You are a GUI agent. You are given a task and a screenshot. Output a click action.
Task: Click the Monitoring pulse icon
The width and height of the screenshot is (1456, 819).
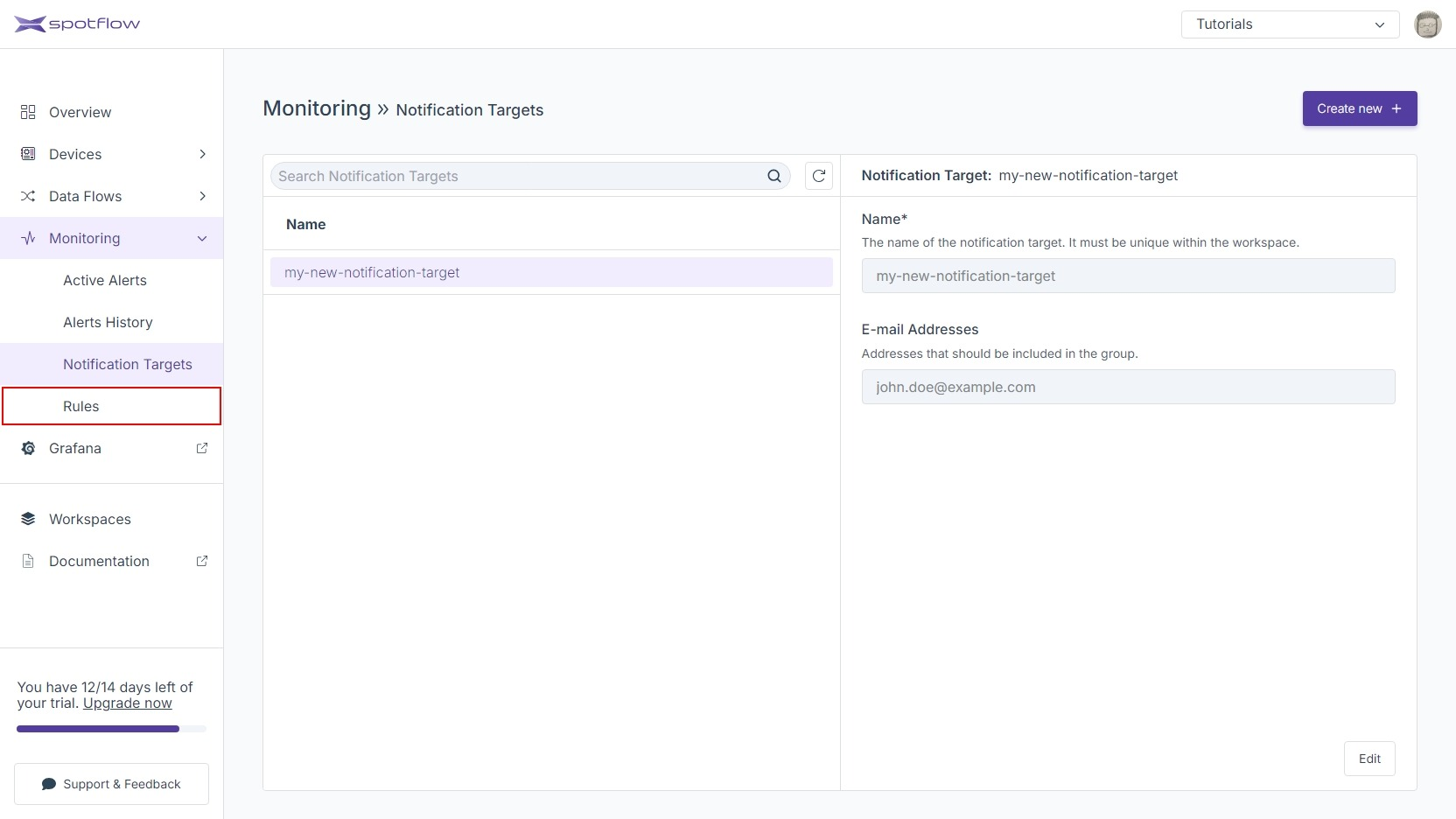click(x=28, y=238)
